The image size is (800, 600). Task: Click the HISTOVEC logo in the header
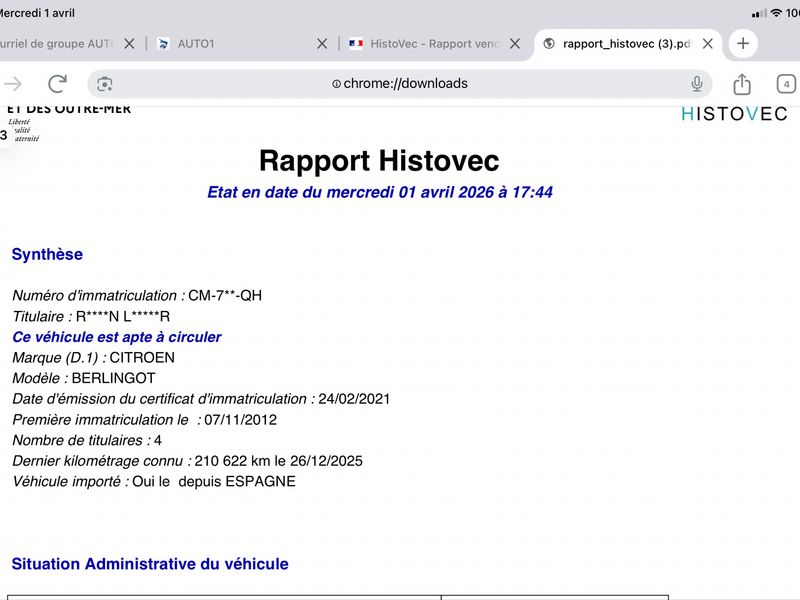pyautogui.click(x=734, y=114)
